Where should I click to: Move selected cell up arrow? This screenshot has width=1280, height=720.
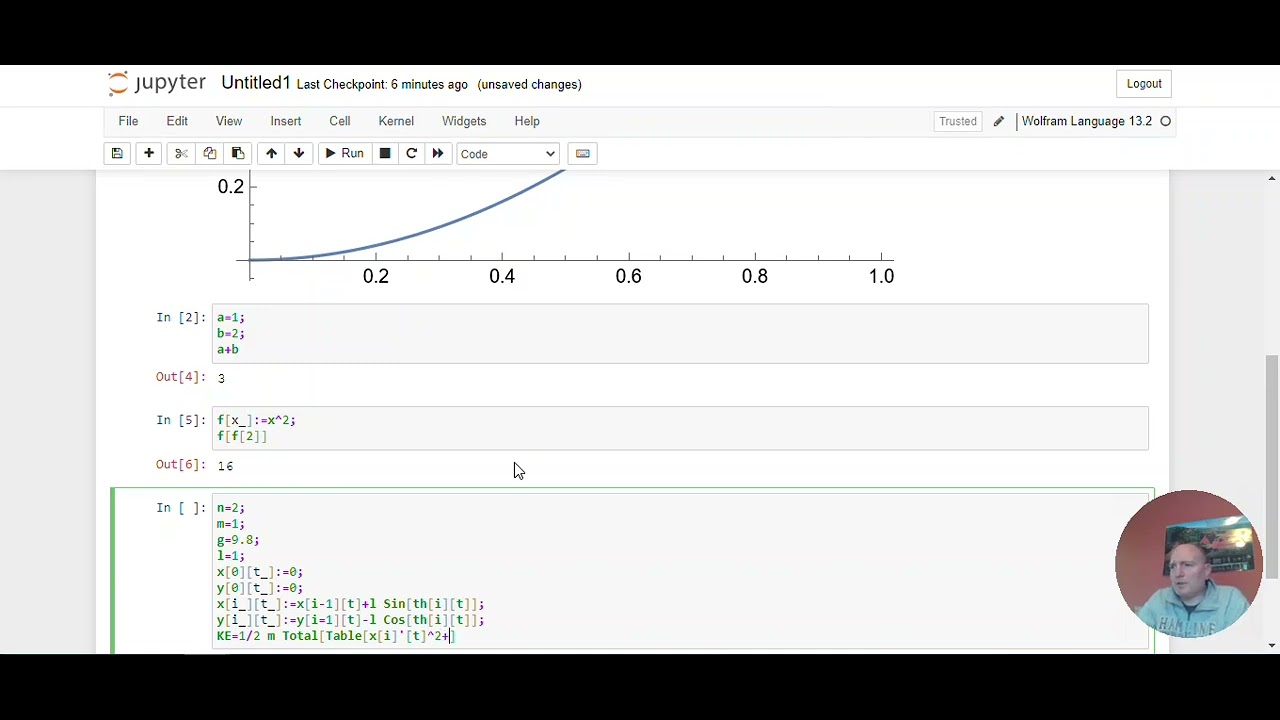pyautogui.click(x=271, y=153)
